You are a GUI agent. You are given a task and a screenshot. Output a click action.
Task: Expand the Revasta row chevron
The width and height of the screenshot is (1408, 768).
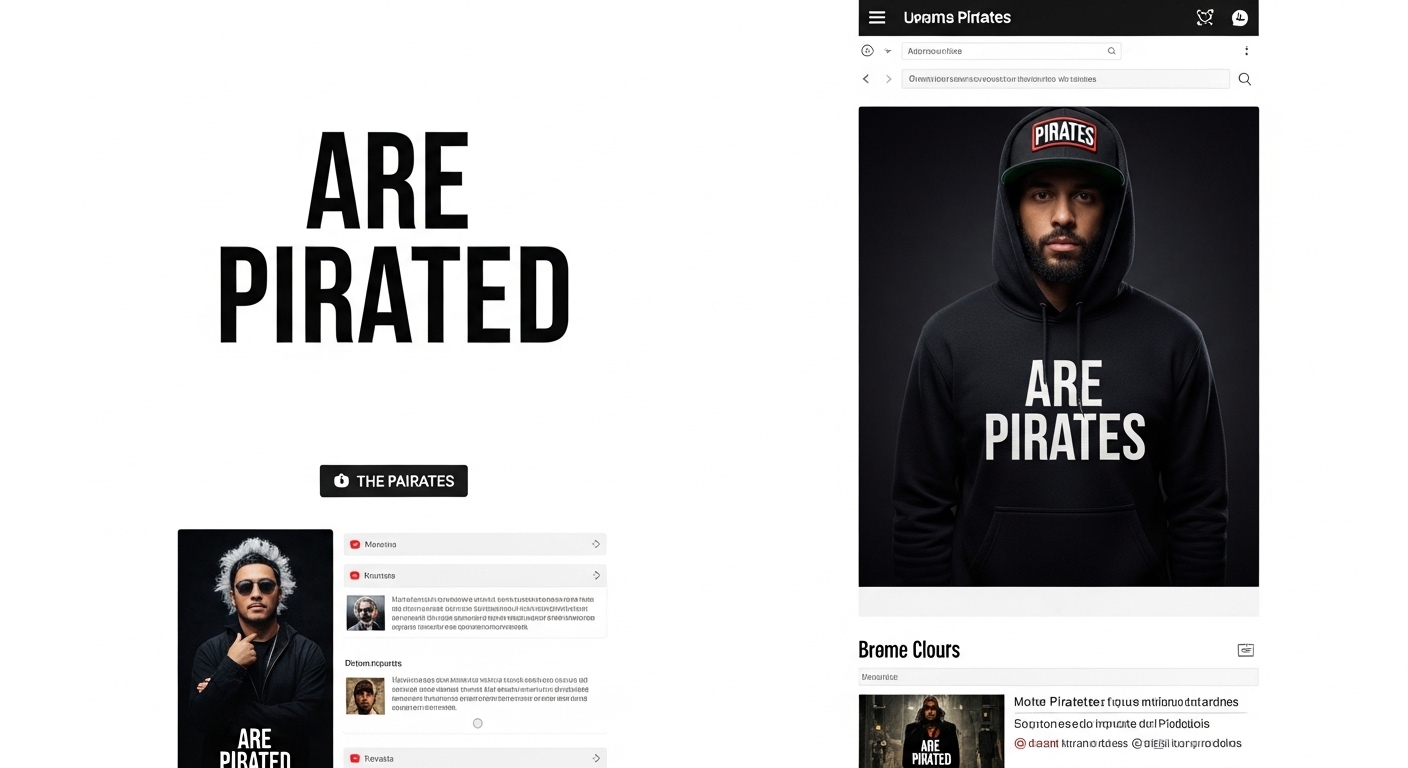coord(596,758)
